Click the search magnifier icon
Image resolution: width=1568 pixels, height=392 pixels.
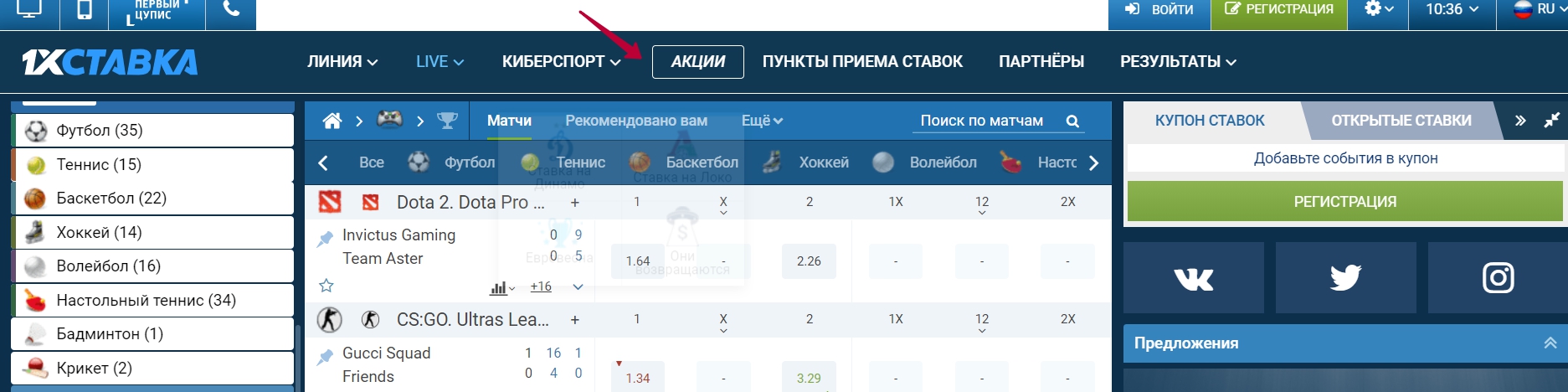(x=1072, y=121)
